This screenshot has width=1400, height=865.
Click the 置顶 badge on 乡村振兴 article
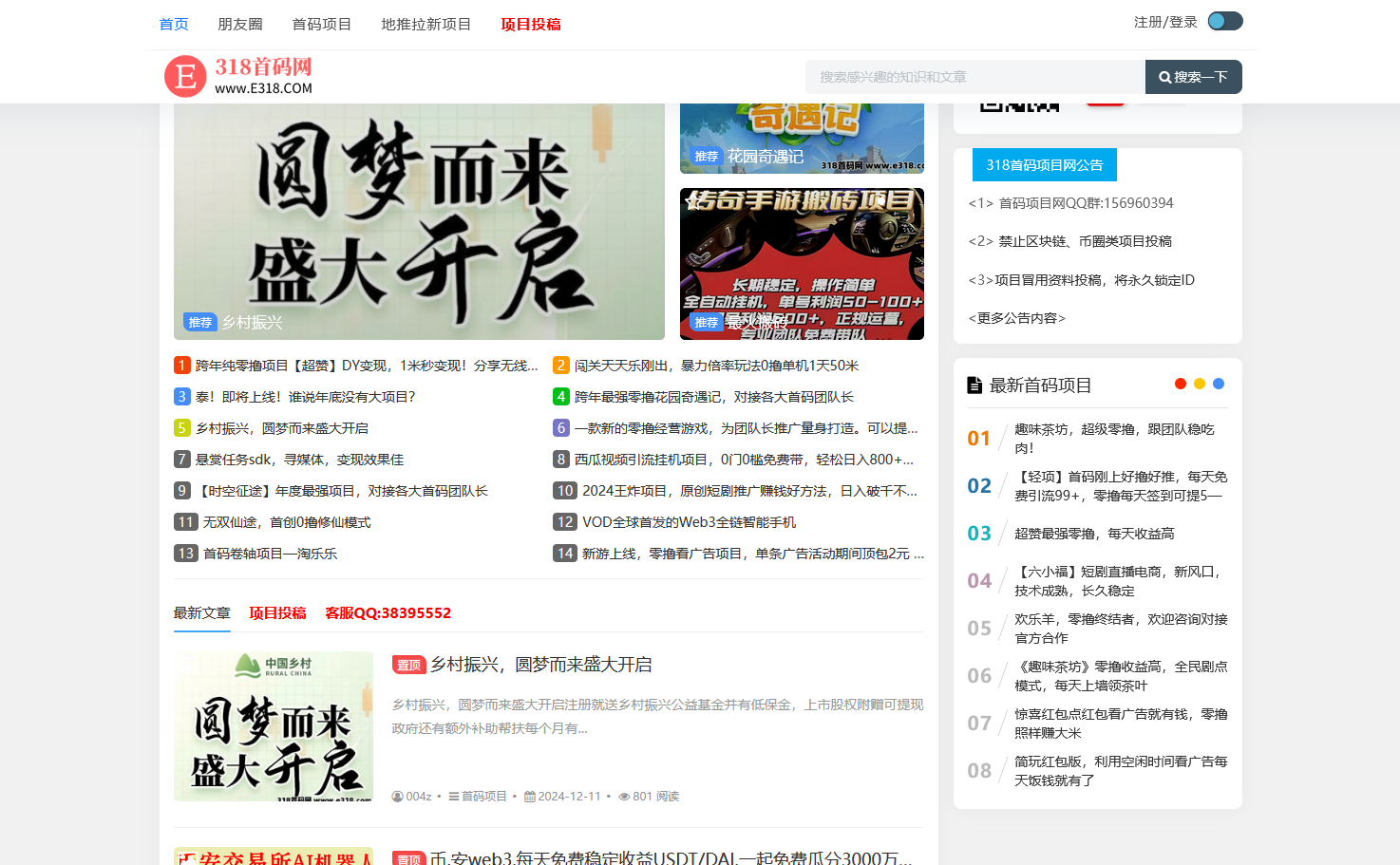[408, 666]
